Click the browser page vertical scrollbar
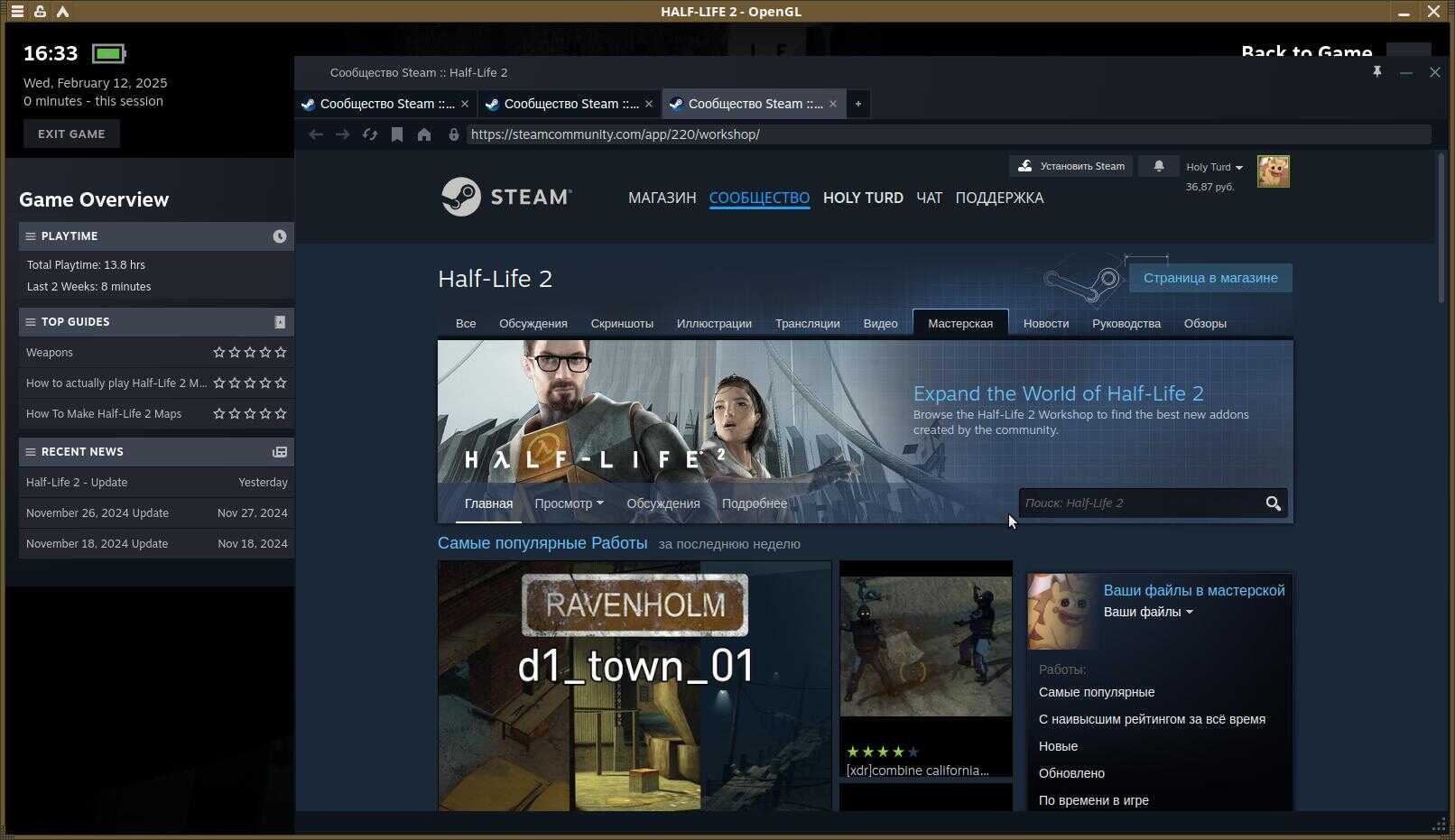 (x=1441, y=227)
